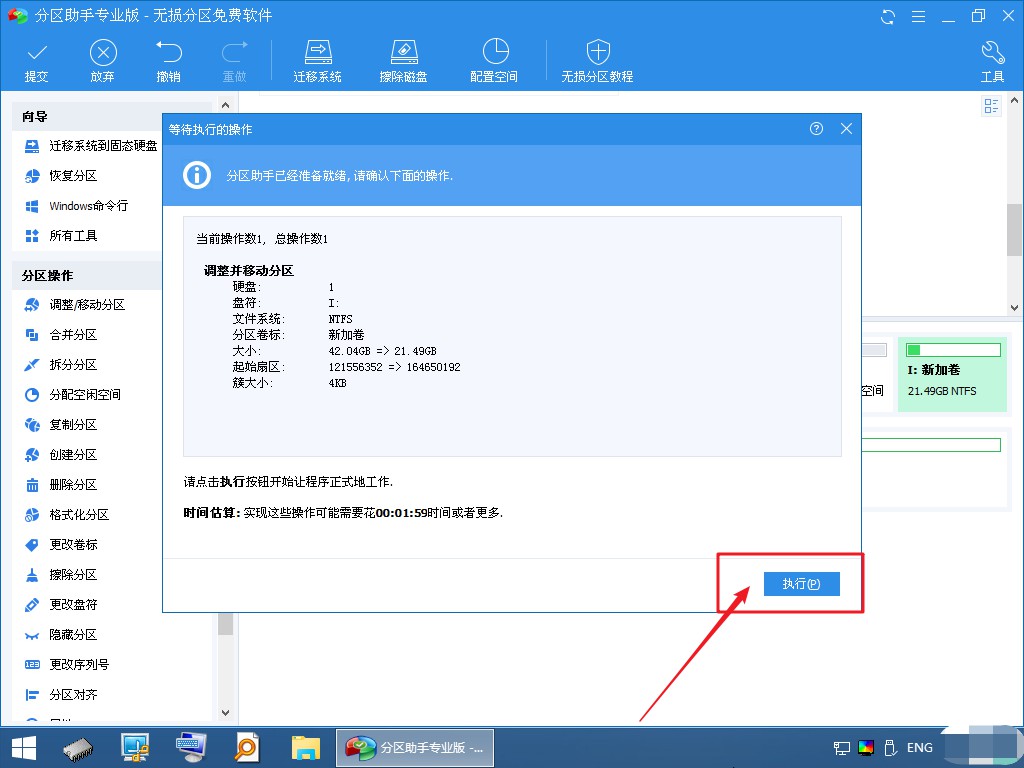Select 隐藏分区 operation
This screenshot has width=1024, height=768.
click(x=61, y=635)
